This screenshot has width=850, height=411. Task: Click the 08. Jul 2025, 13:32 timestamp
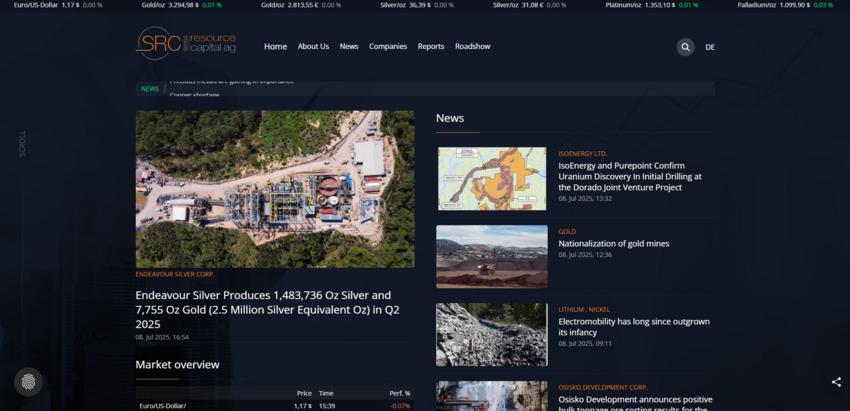(x=585, y=198)
